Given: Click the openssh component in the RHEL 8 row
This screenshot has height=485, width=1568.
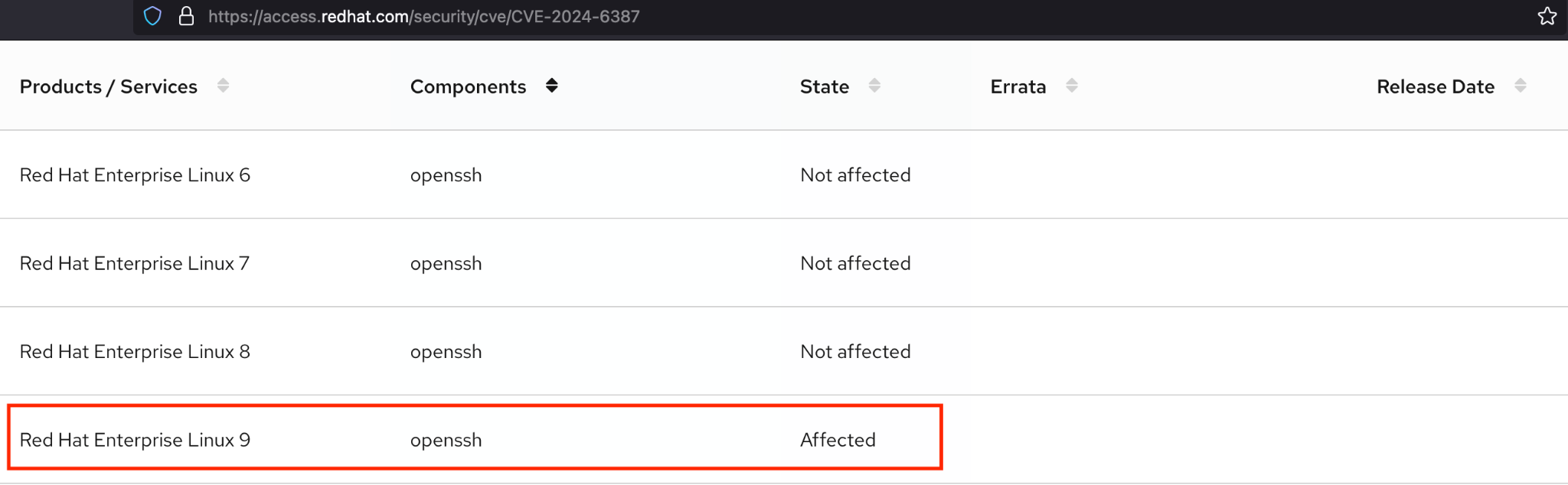Looking at the screenshot, I should [x=446, y=351].
